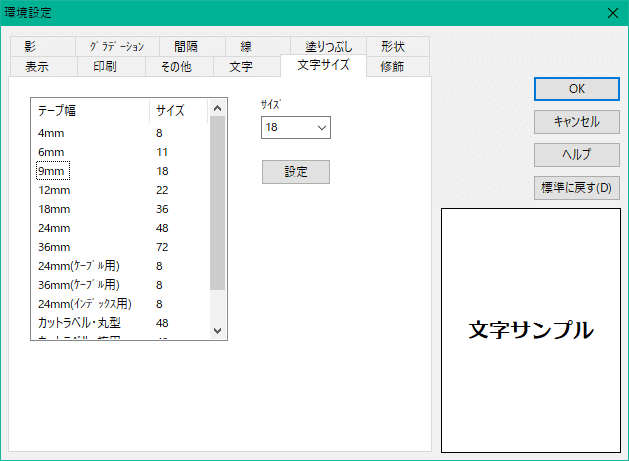The width and height of the screenshot is (629, 461).
Task: Switch to the 間隔 tab
Action: click(186, 46)
